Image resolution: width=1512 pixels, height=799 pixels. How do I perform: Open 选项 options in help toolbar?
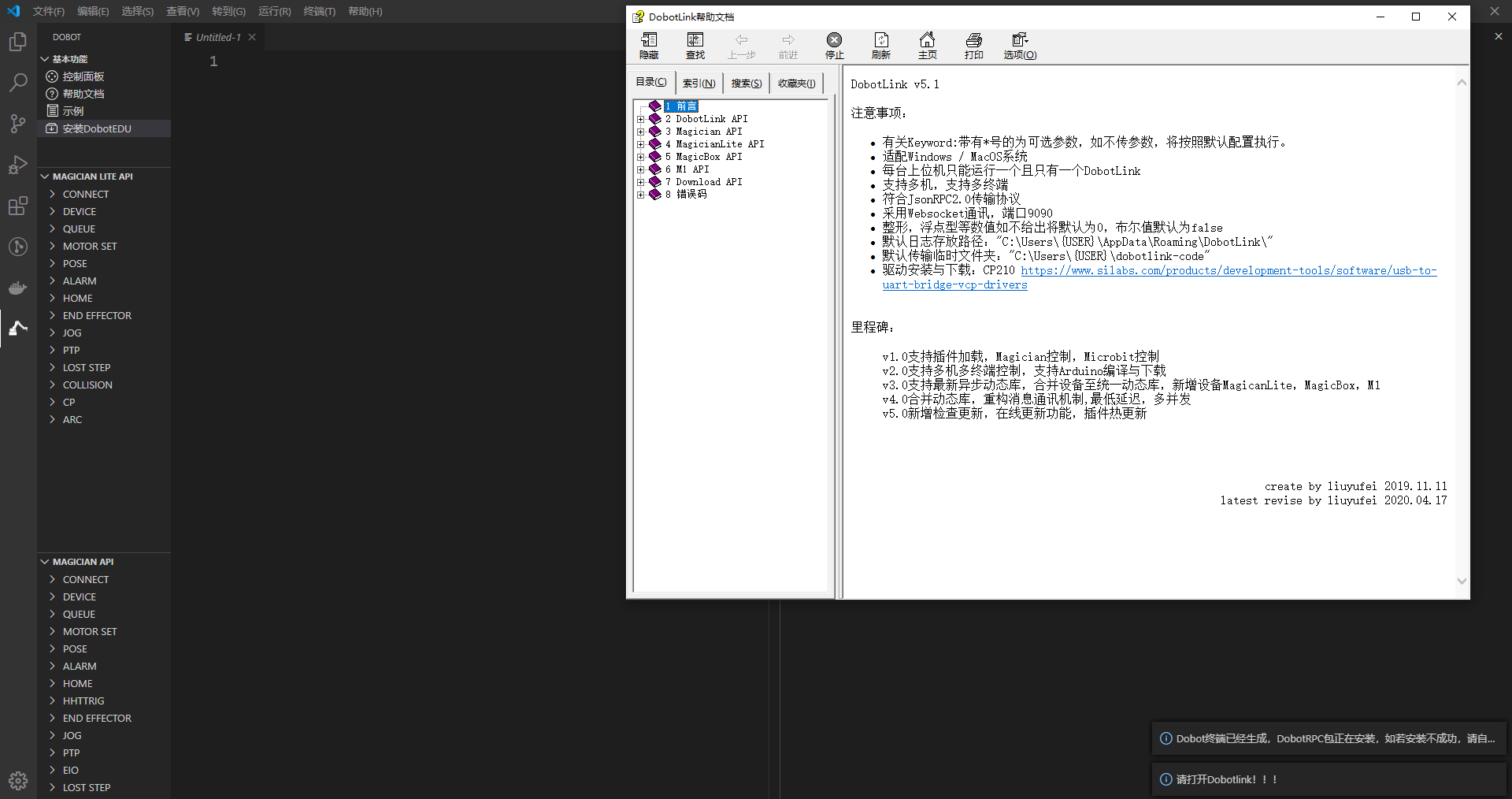point(1020,46)
